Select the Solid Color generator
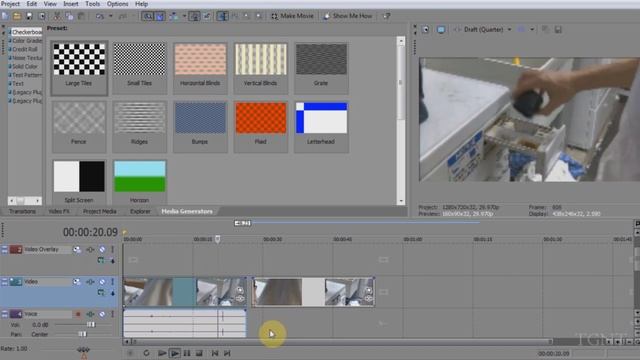Image resolution: width=640 pixels, height=360 pixels. pyautogui.click(x=24, y=66)
